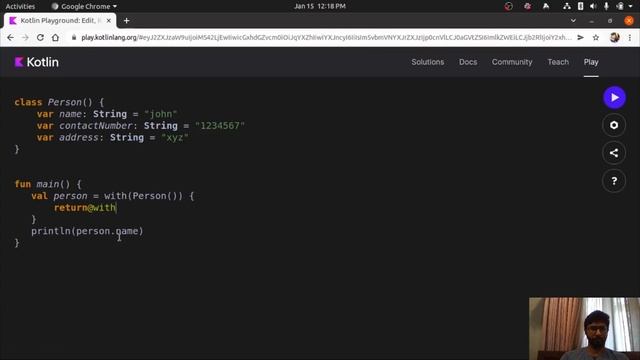
Task: Click the webcam video overlay
Action: coord(584,329)
